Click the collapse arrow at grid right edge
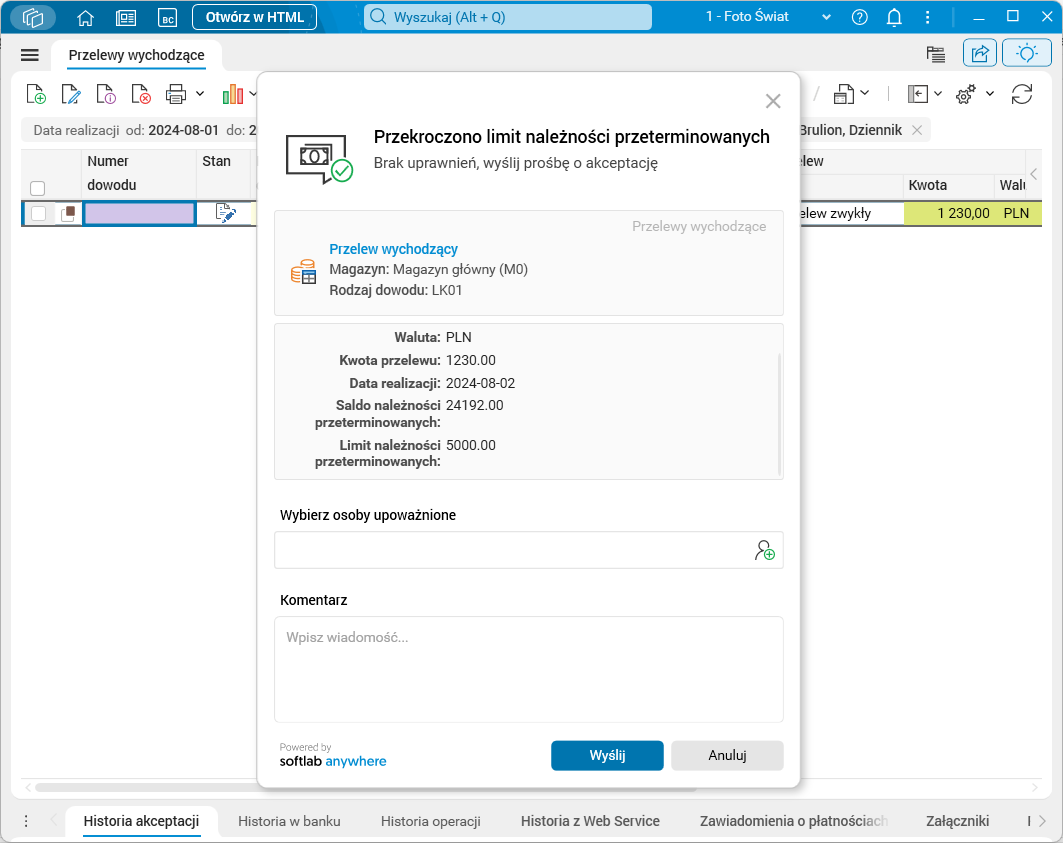 tap(1033, 174)
